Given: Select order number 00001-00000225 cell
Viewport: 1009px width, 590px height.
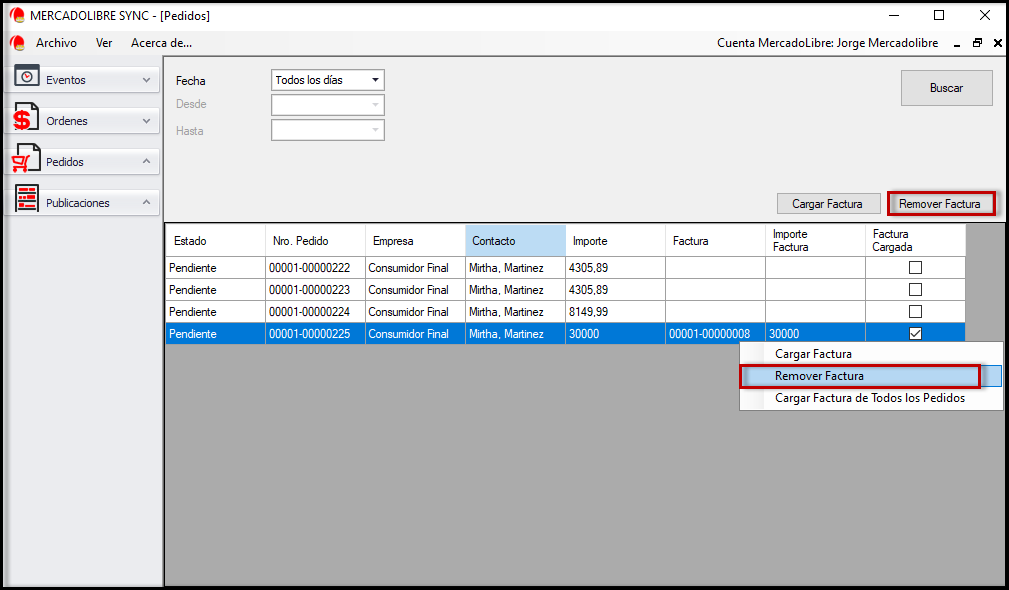Looking at the screenshot, I should [315, 333].
